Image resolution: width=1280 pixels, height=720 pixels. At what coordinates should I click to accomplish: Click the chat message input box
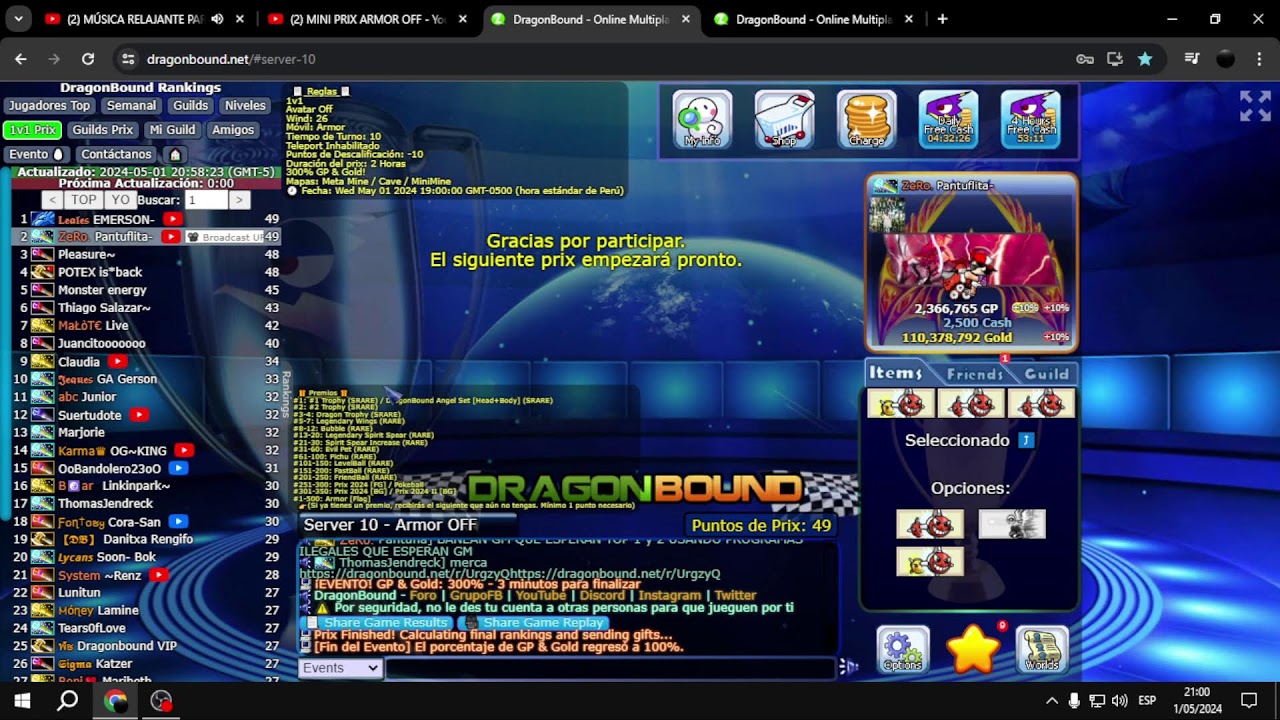pyautogui.click(x=610, y=668)
